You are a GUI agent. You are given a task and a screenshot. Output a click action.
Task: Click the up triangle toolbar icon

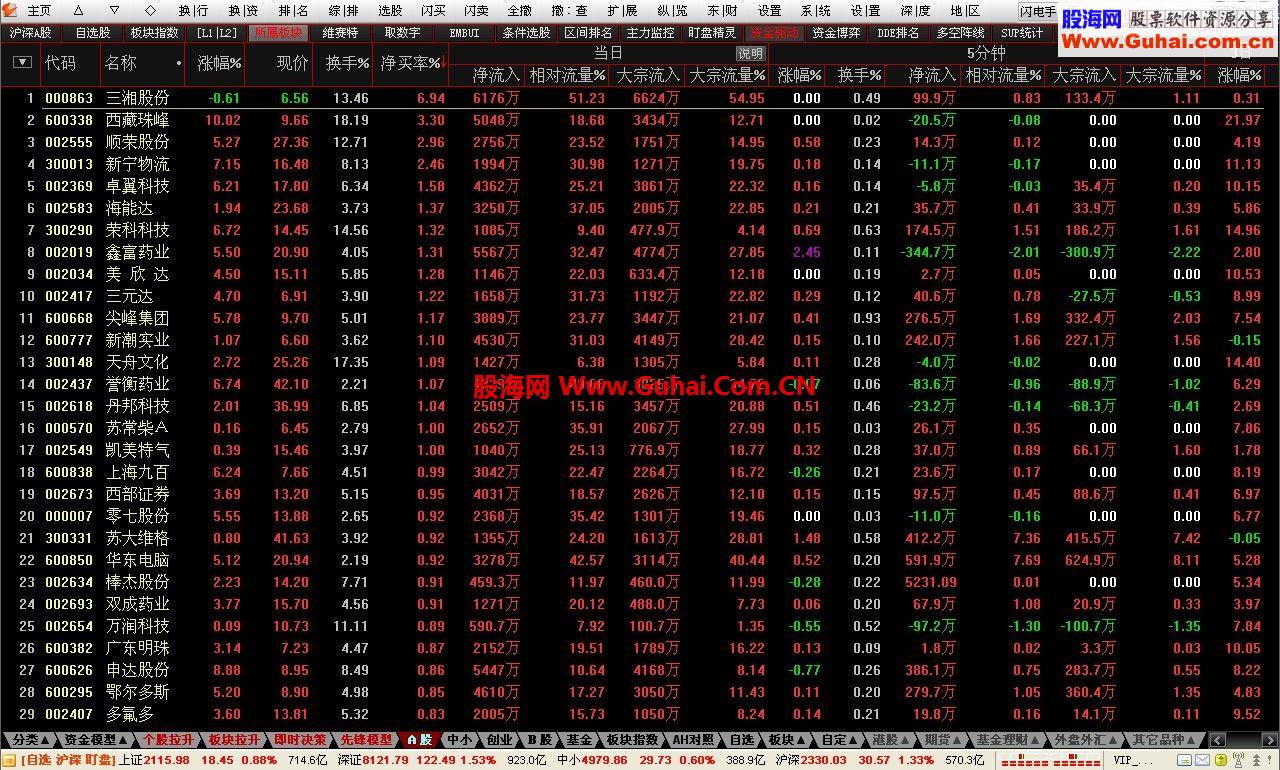[x=78, y=11]
